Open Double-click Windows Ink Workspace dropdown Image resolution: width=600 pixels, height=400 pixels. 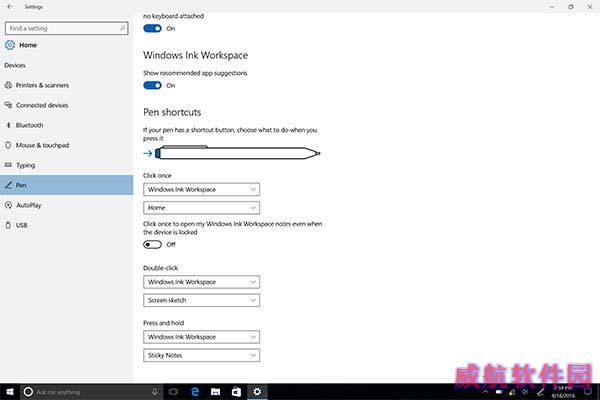coord(201,282)
